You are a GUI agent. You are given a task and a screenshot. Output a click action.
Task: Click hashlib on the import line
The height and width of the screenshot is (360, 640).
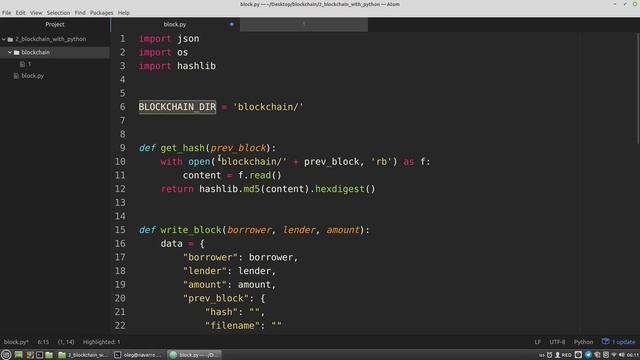pos(196,66)
